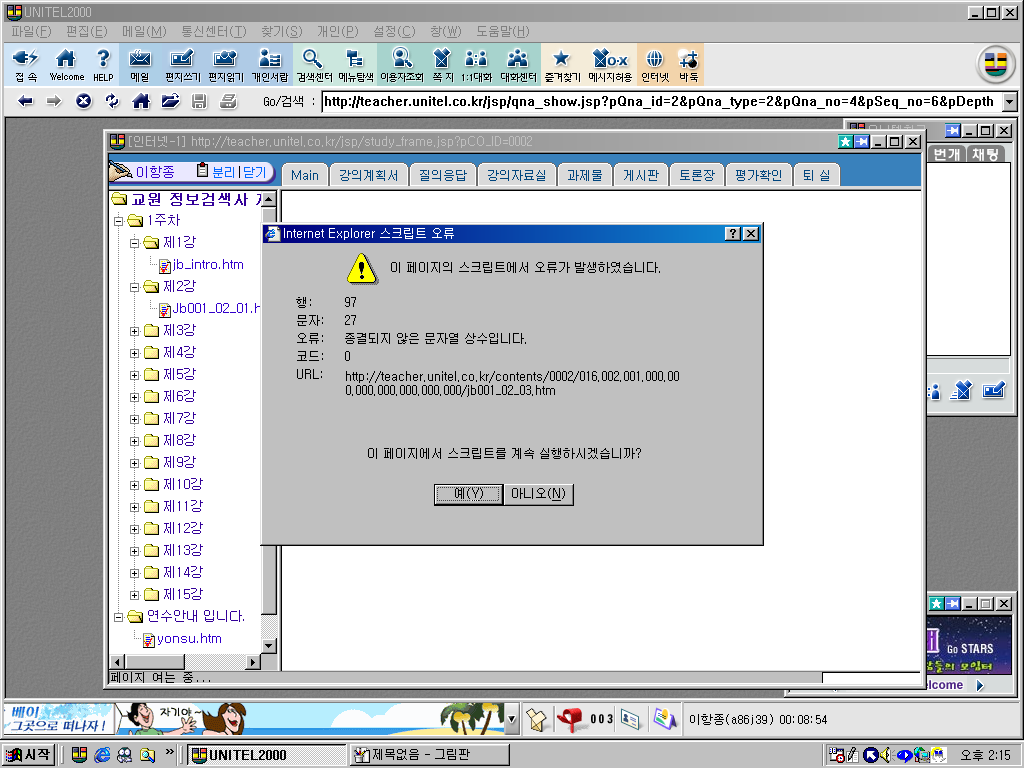Click the home icon in the navigation bar
The image size is (1024, 768).
click(140, 101)
